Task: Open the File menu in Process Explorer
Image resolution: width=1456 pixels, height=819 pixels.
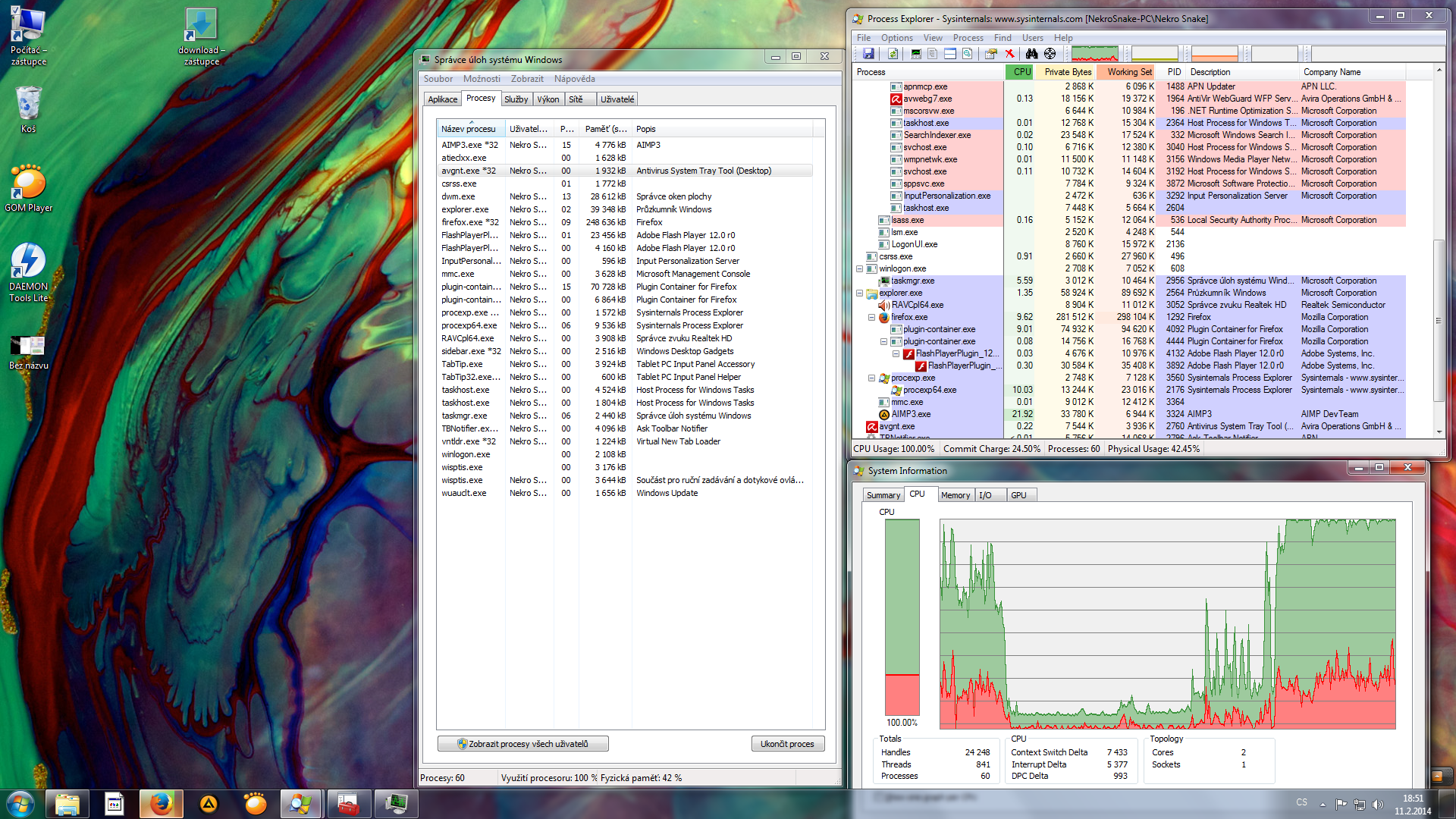Action: 864,38
